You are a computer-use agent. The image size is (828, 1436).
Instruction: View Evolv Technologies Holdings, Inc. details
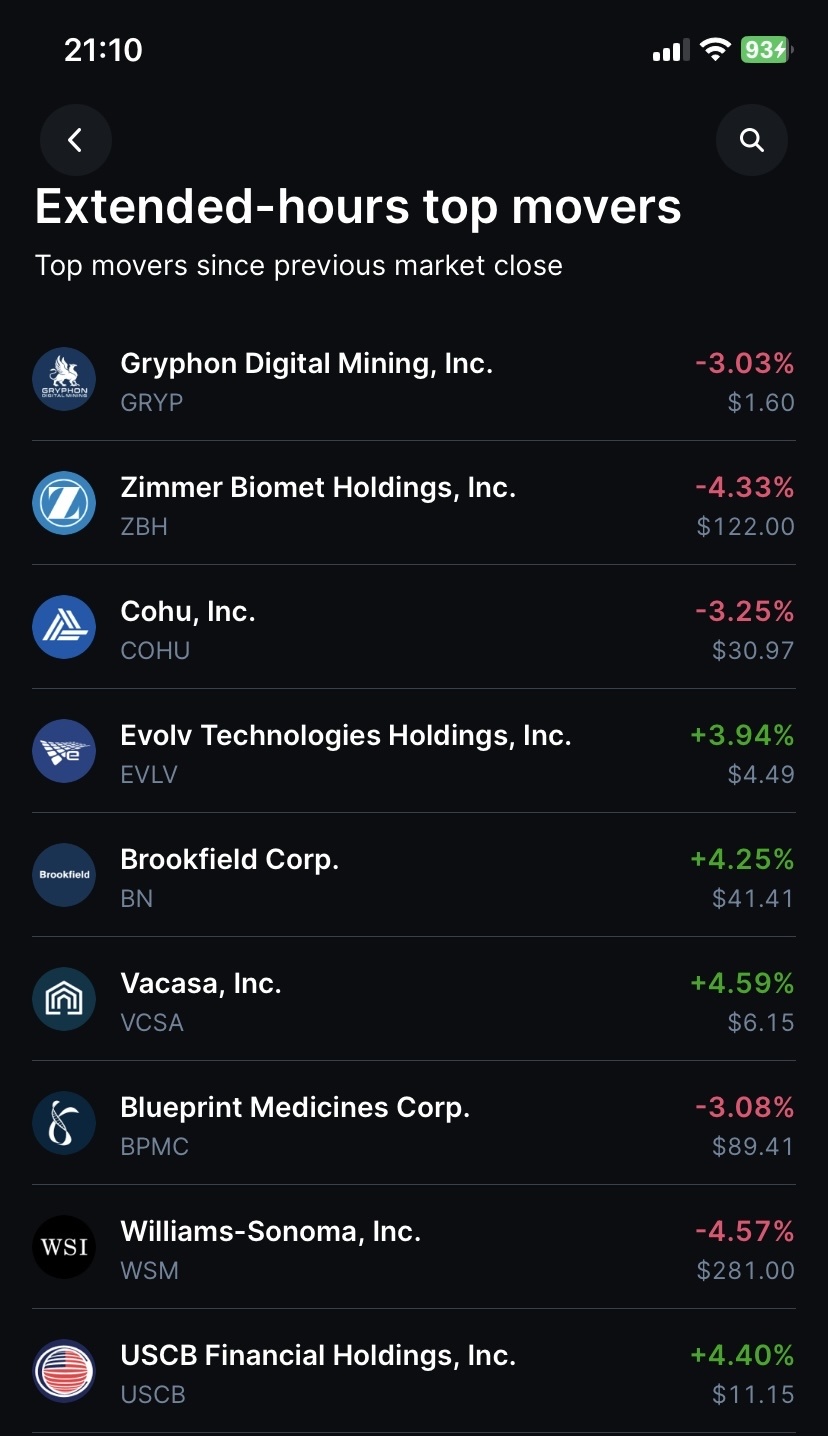coord(414,751)
